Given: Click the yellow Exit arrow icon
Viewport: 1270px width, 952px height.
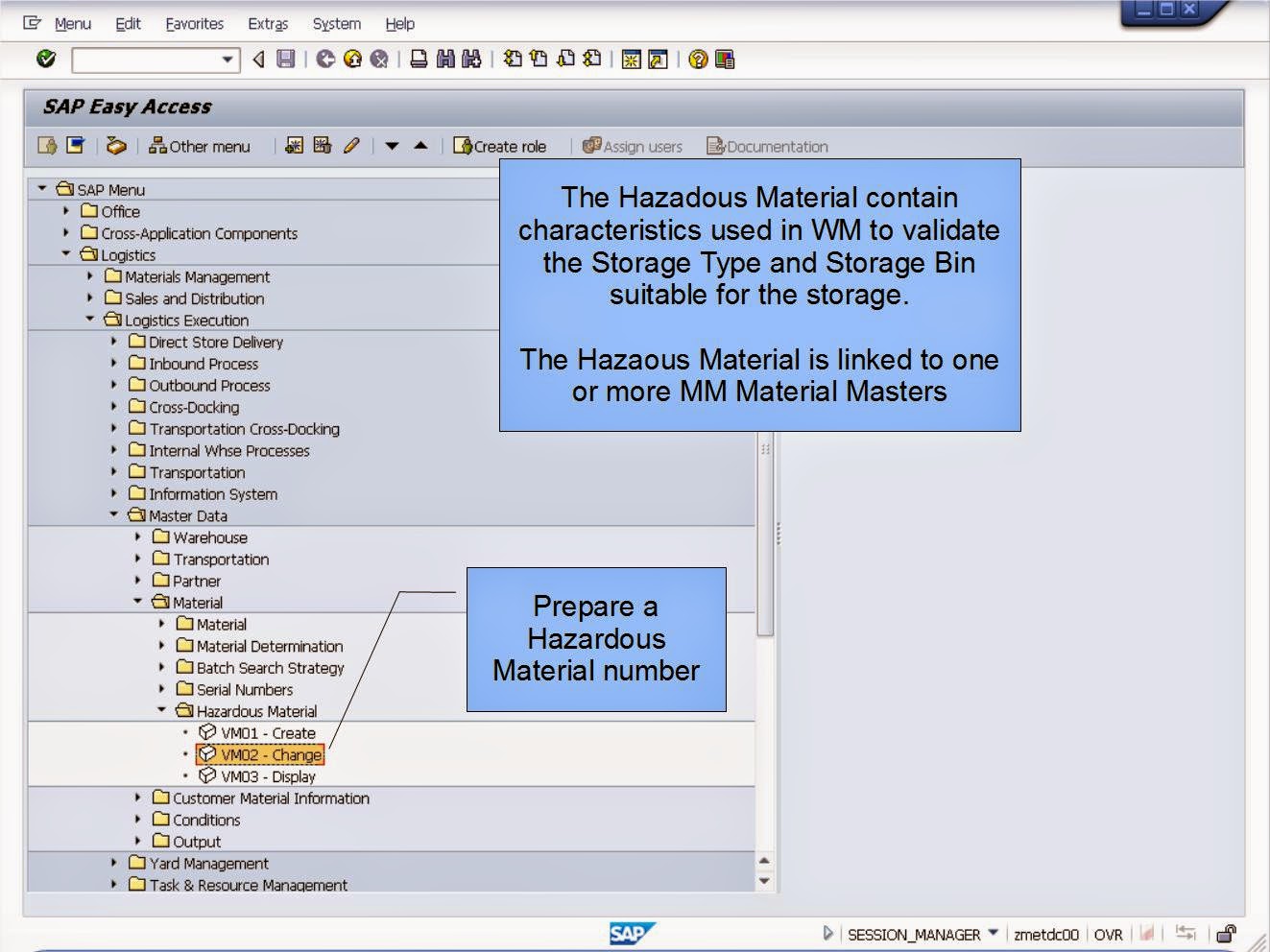Looking at the screenshot, I should tap(352, 59).
